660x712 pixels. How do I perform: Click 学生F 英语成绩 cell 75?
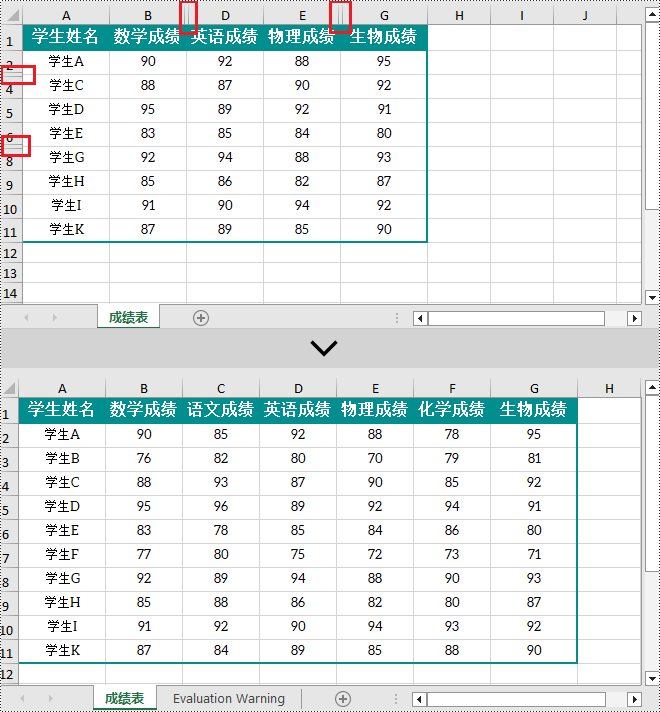298,554
